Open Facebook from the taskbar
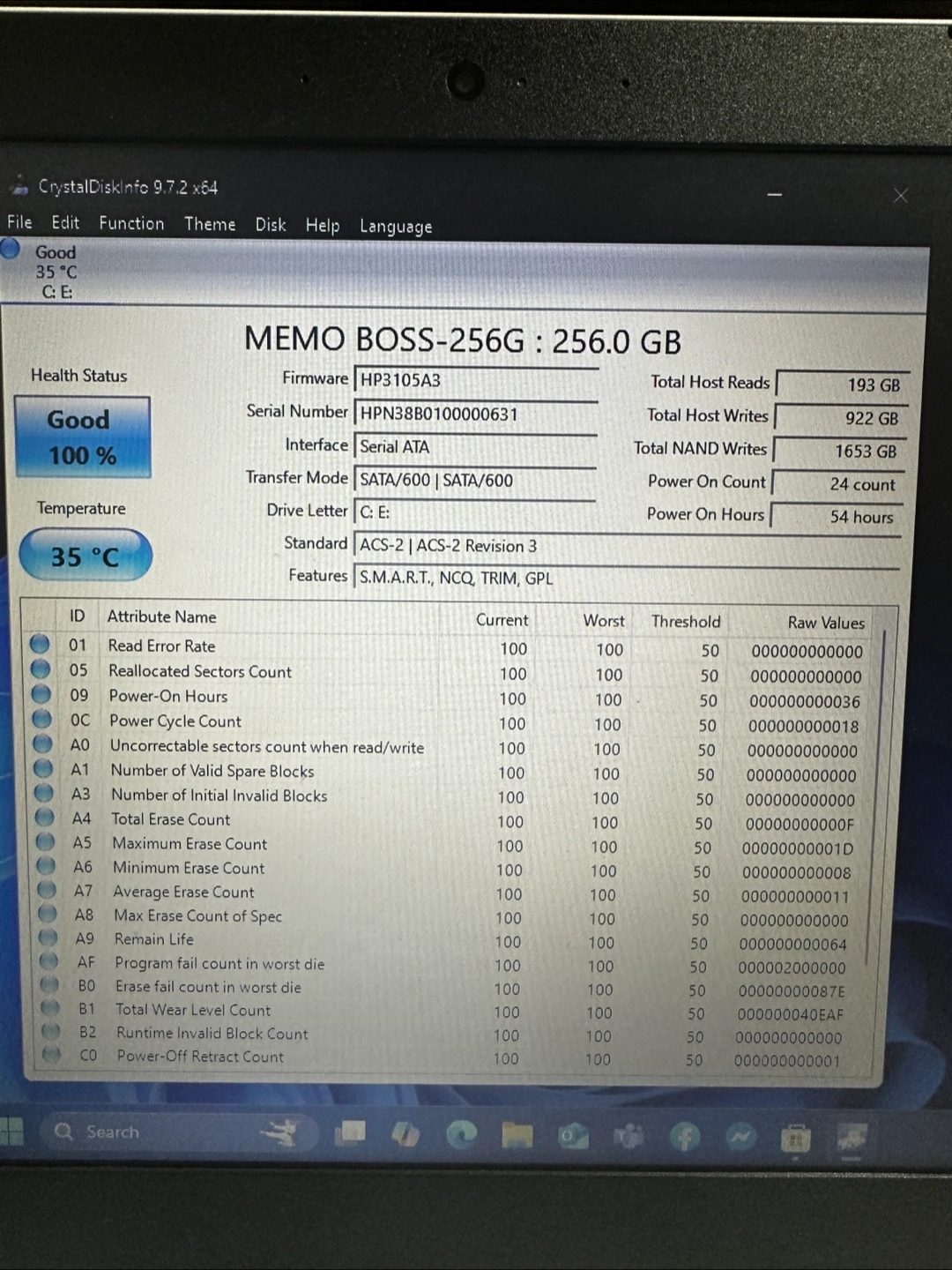The image size is (952, 1270). point(685,1138)
